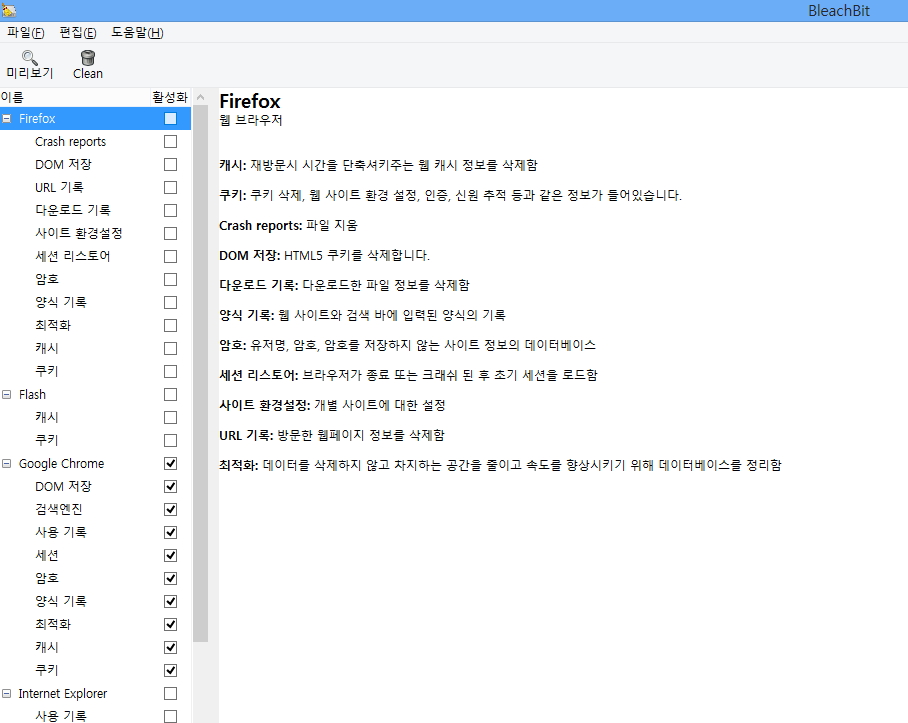The image size is (908, 723).
Task: Collapse the Flash tree group
Action: tap(7, 395)
